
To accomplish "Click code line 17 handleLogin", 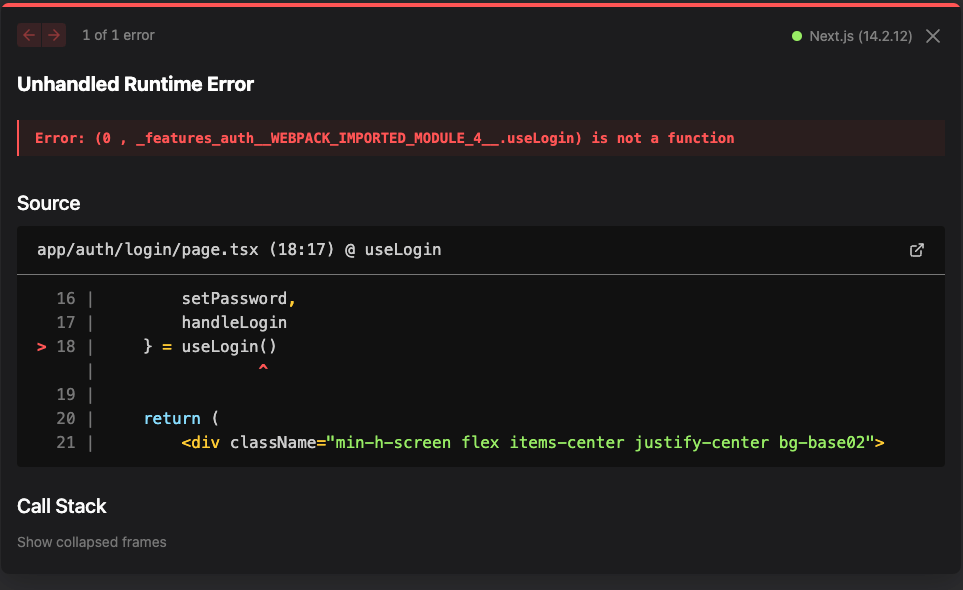I will coord(234,322).
